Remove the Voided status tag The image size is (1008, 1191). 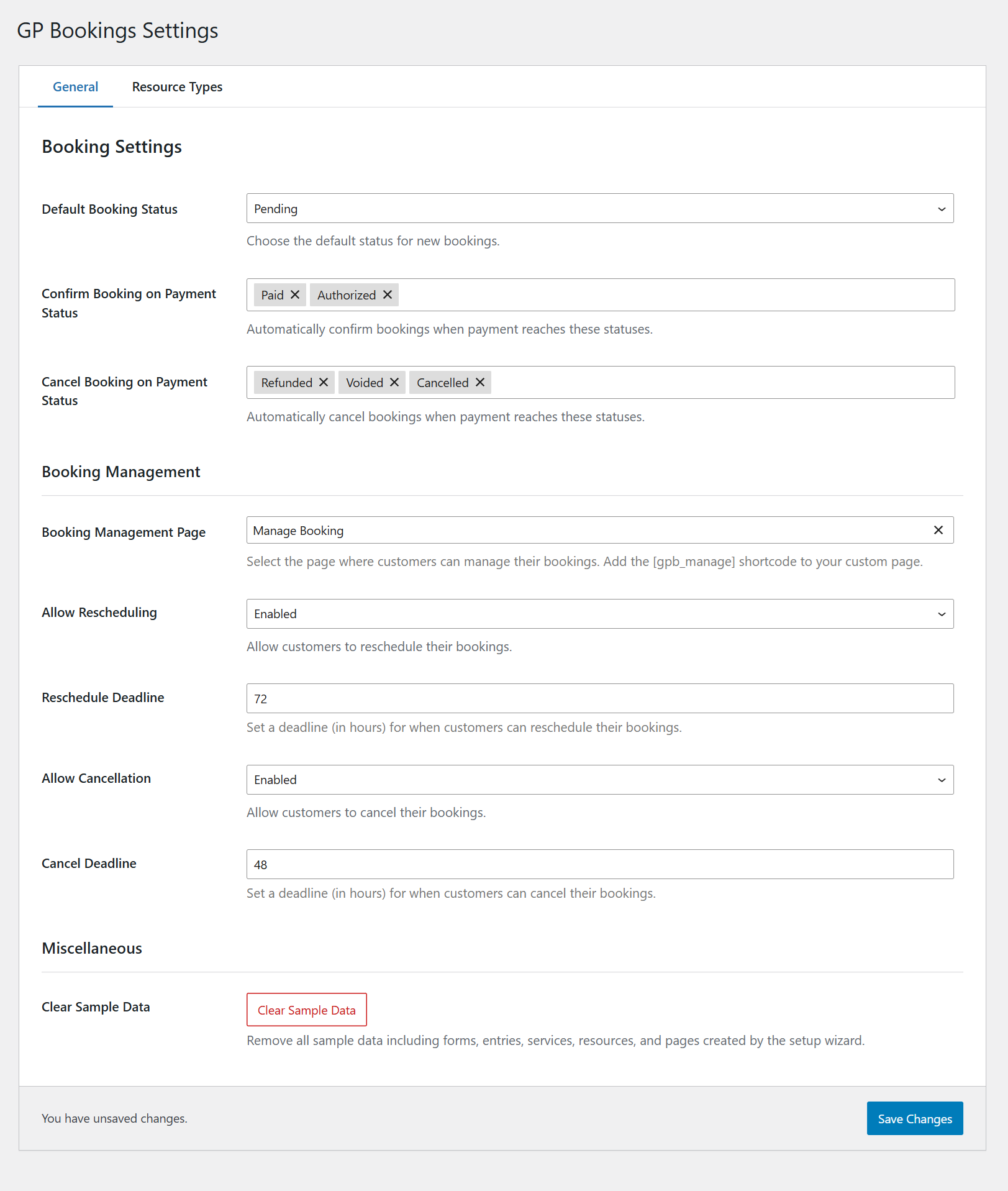(x=394, y=383)
